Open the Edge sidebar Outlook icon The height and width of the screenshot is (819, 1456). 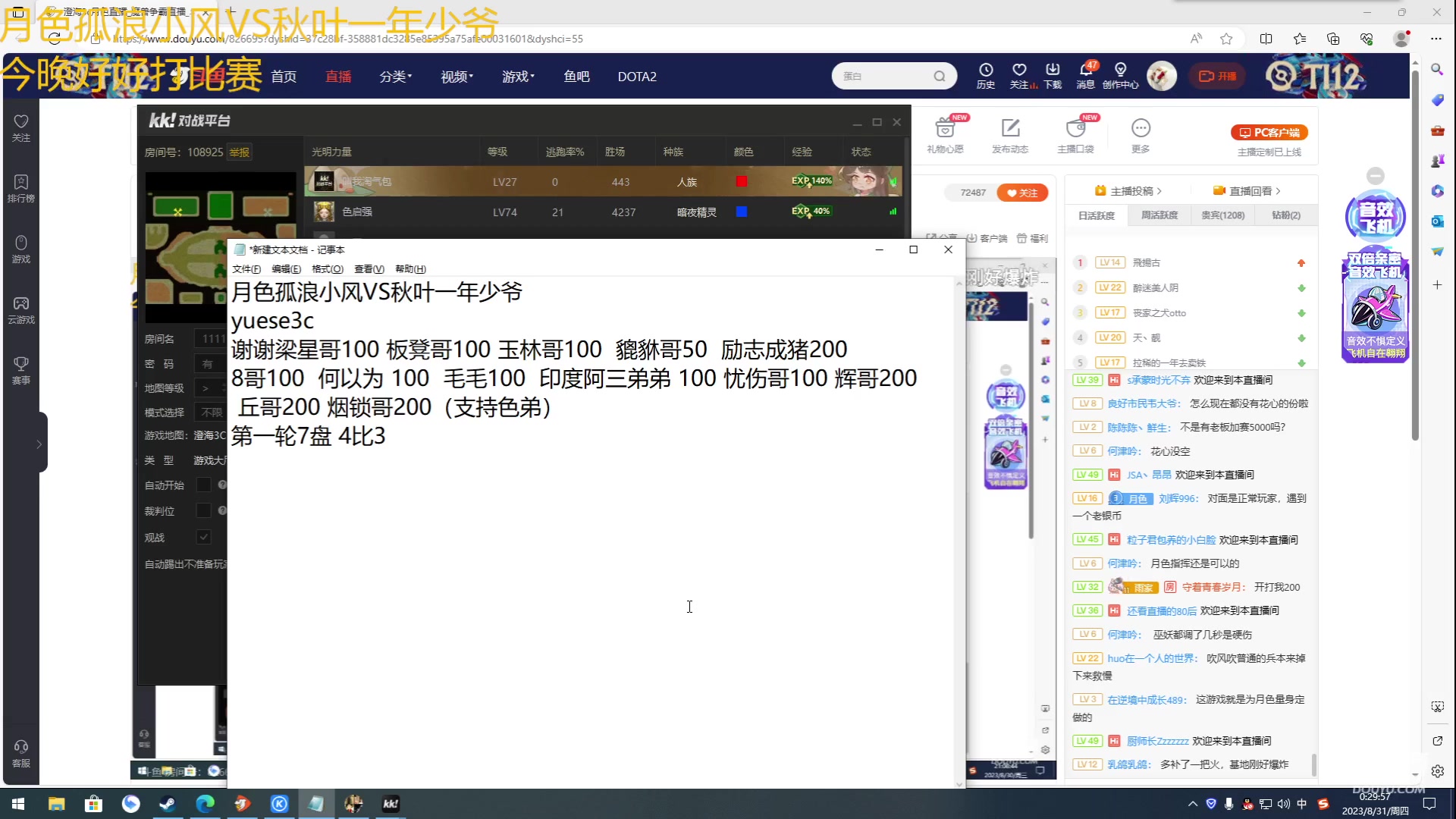point(1437,221)
